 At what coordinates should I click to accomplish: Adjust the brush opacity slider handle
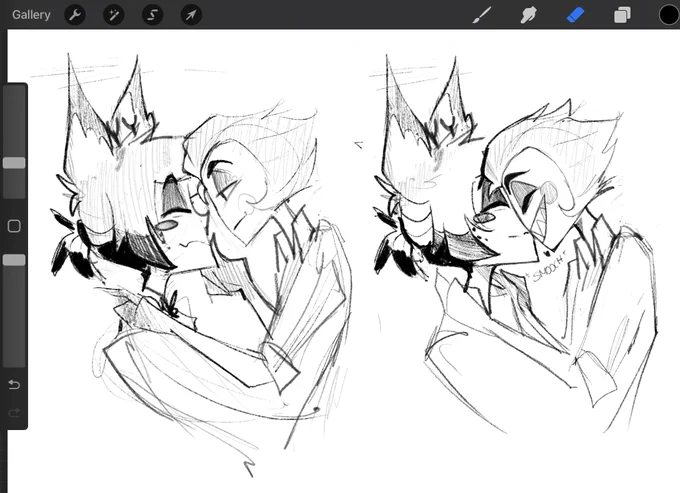pyautogui.click(x=14, y=260)
